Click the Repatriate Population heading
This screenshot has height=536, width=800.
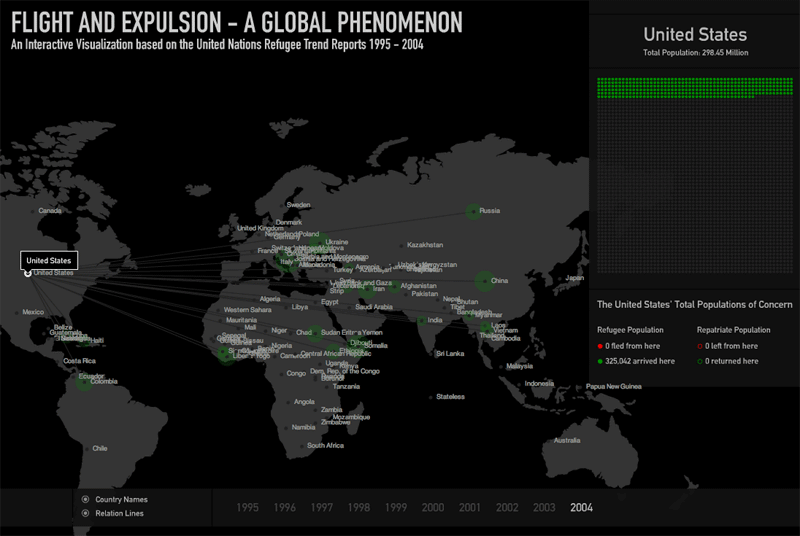[x=734, y=330]
